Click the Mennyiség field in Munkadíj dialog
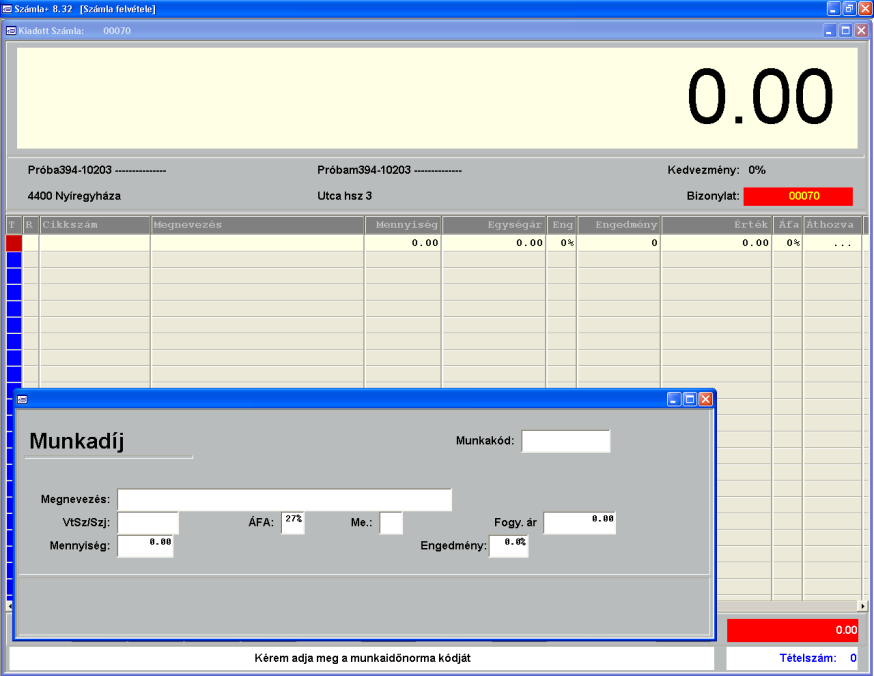874x676 pixels. tap(145, 546)
